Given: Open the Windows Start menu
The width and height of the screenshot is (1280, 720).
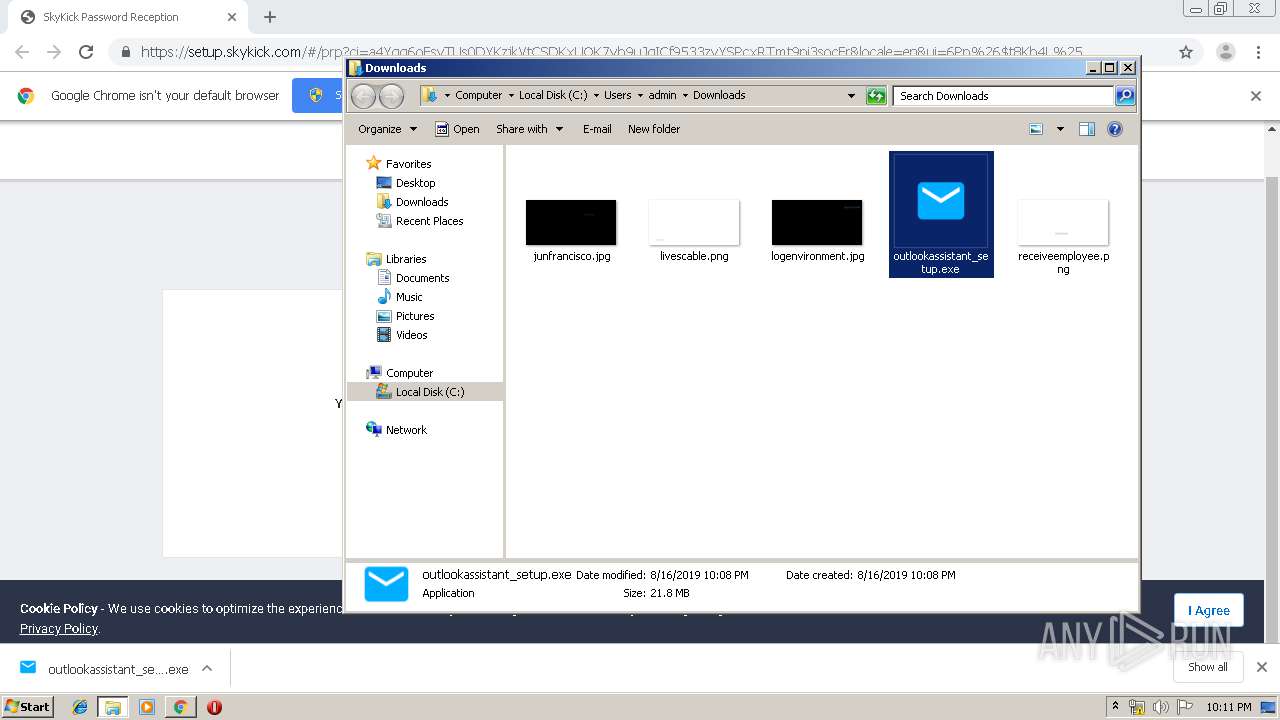Looking at the screenshot, I should click(x=28, y=706).
